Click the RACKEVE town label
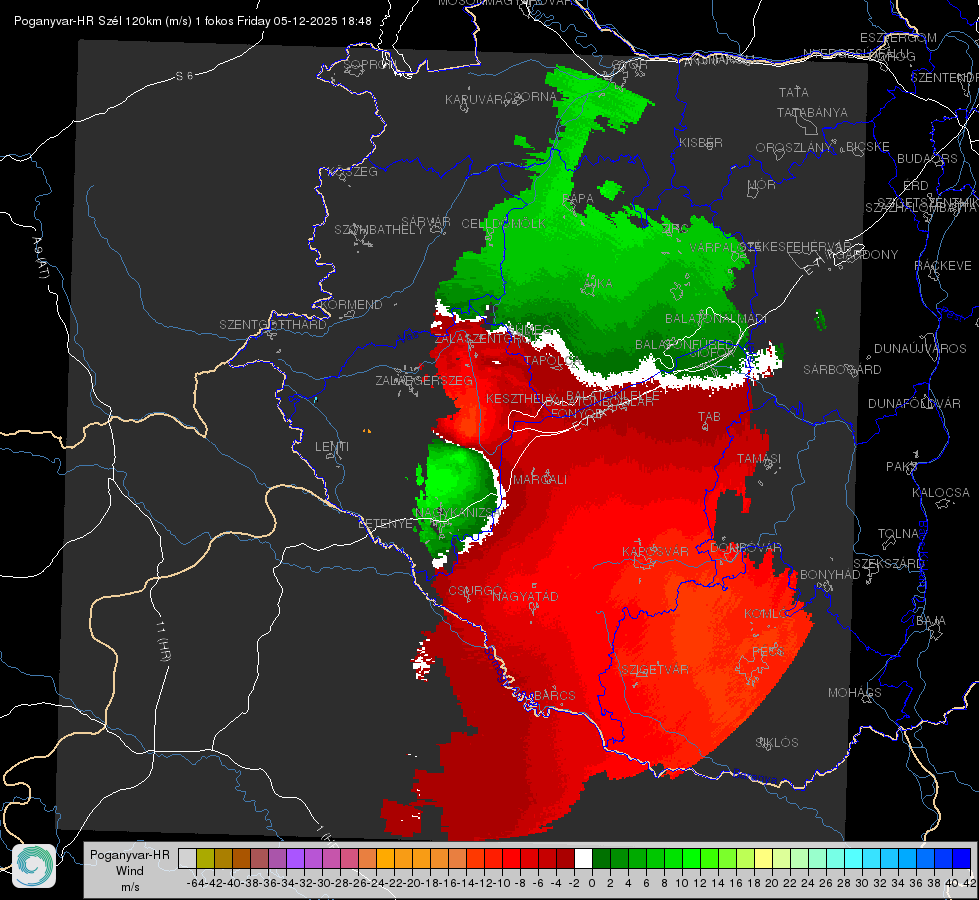Screen dimensions: 979x900 (x=943, y=265)
